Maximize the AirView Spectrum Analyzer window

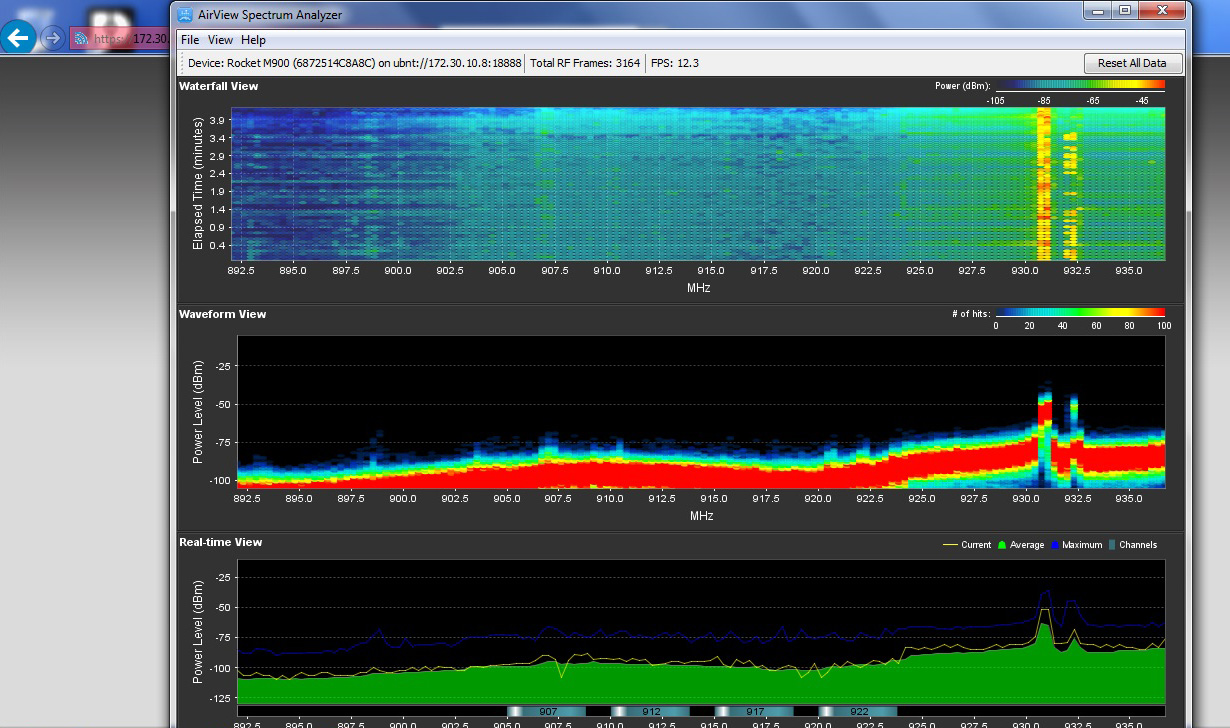(1125, 10)
